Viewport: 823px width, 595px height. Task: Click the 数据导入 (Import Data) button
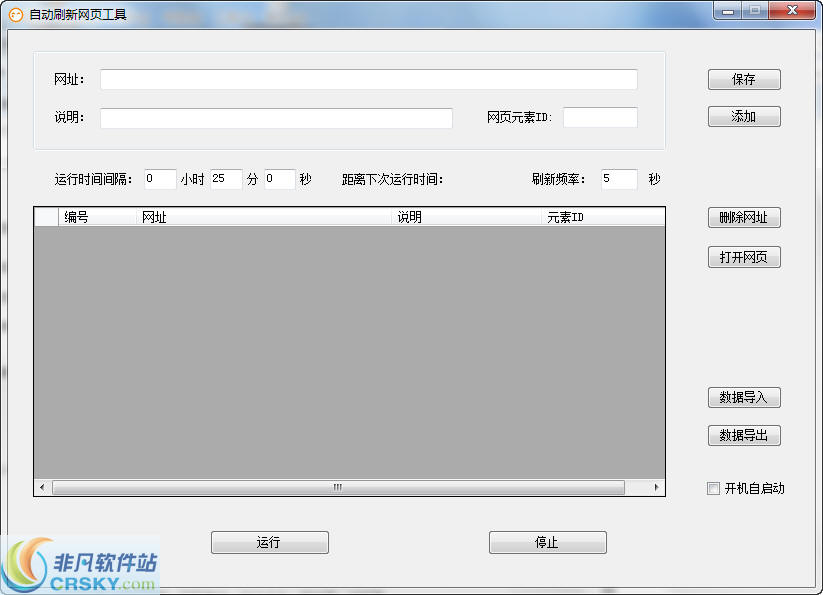pyautogui.click(x=744, y=398)
